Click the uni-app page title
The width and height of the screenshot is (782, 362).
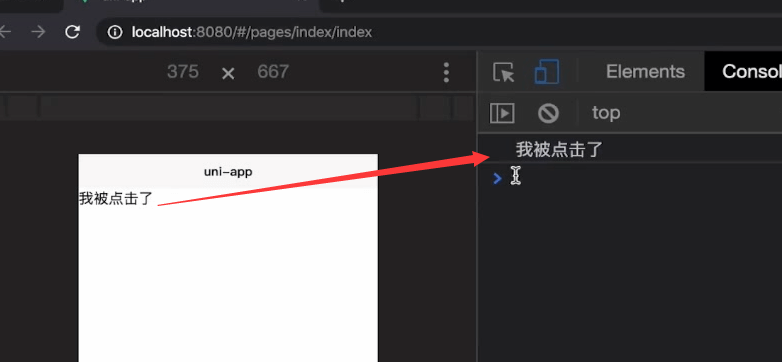pyautogui.click(x=228, y=172)
